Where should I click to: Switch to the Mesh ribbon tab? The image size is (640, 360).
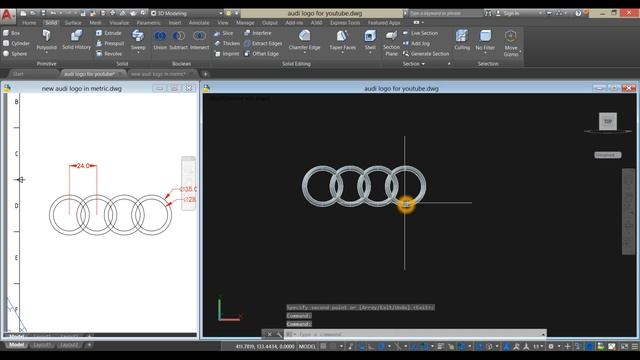click(x=96, y=23)
